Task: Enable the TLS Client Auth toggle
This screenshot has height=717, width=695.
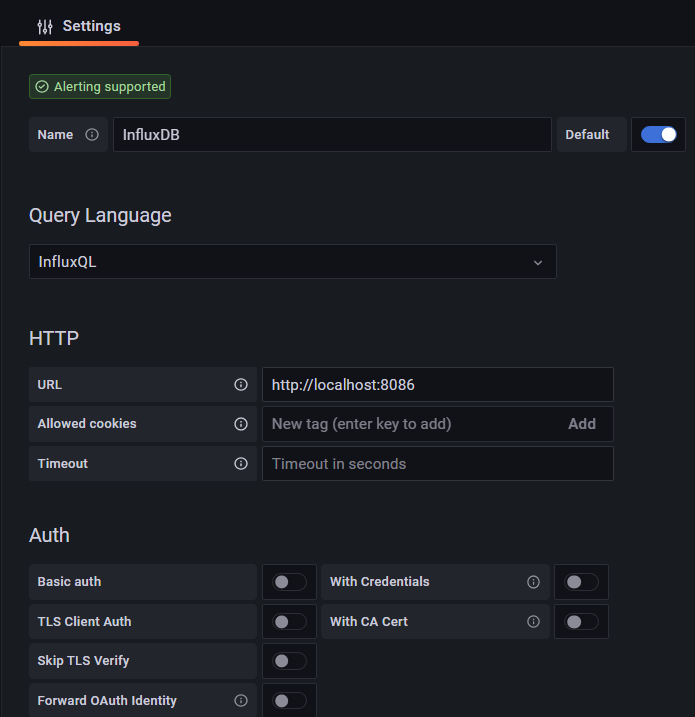Action: [x=289, y=621]
